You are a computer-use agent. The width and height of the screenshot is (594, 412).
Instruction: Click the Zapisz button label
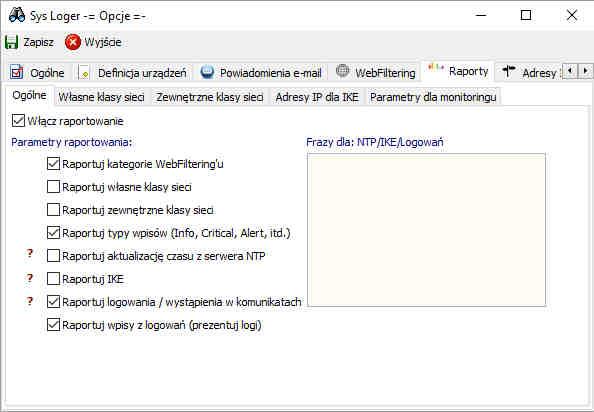[x=38, y=42]
